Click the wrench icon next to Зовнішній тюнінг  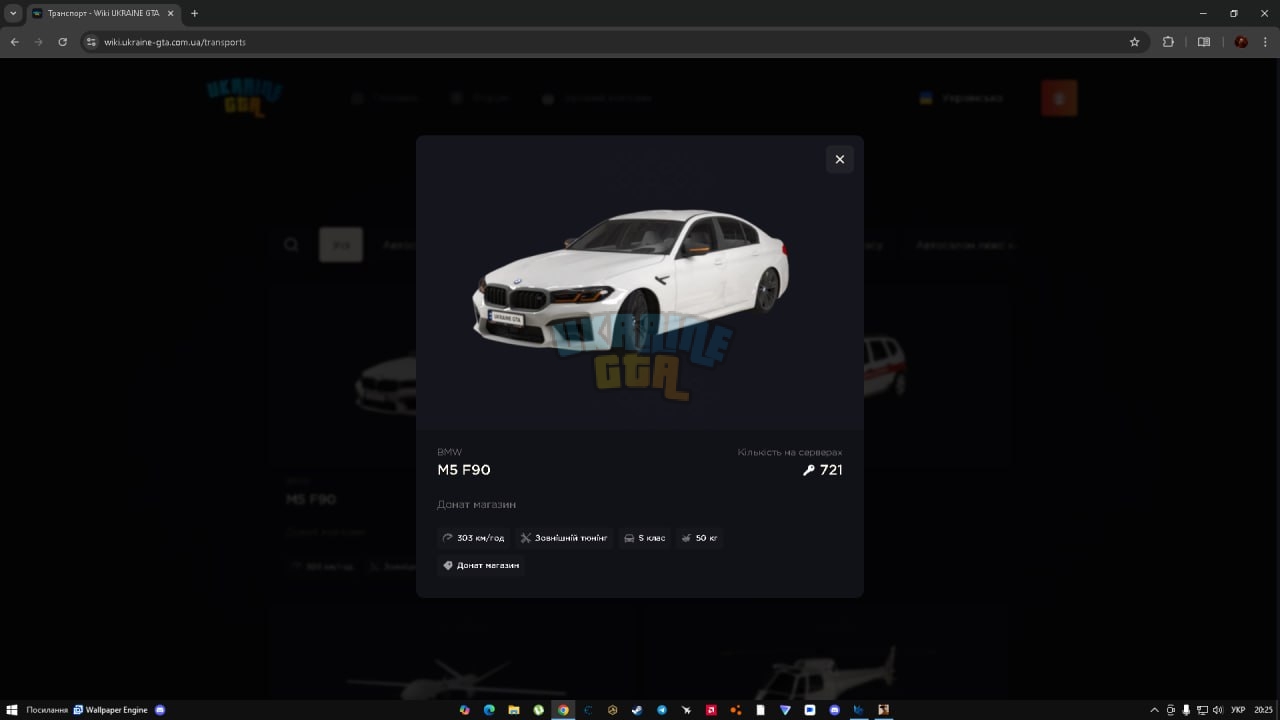pyautogui.click(x=526, y=538)
